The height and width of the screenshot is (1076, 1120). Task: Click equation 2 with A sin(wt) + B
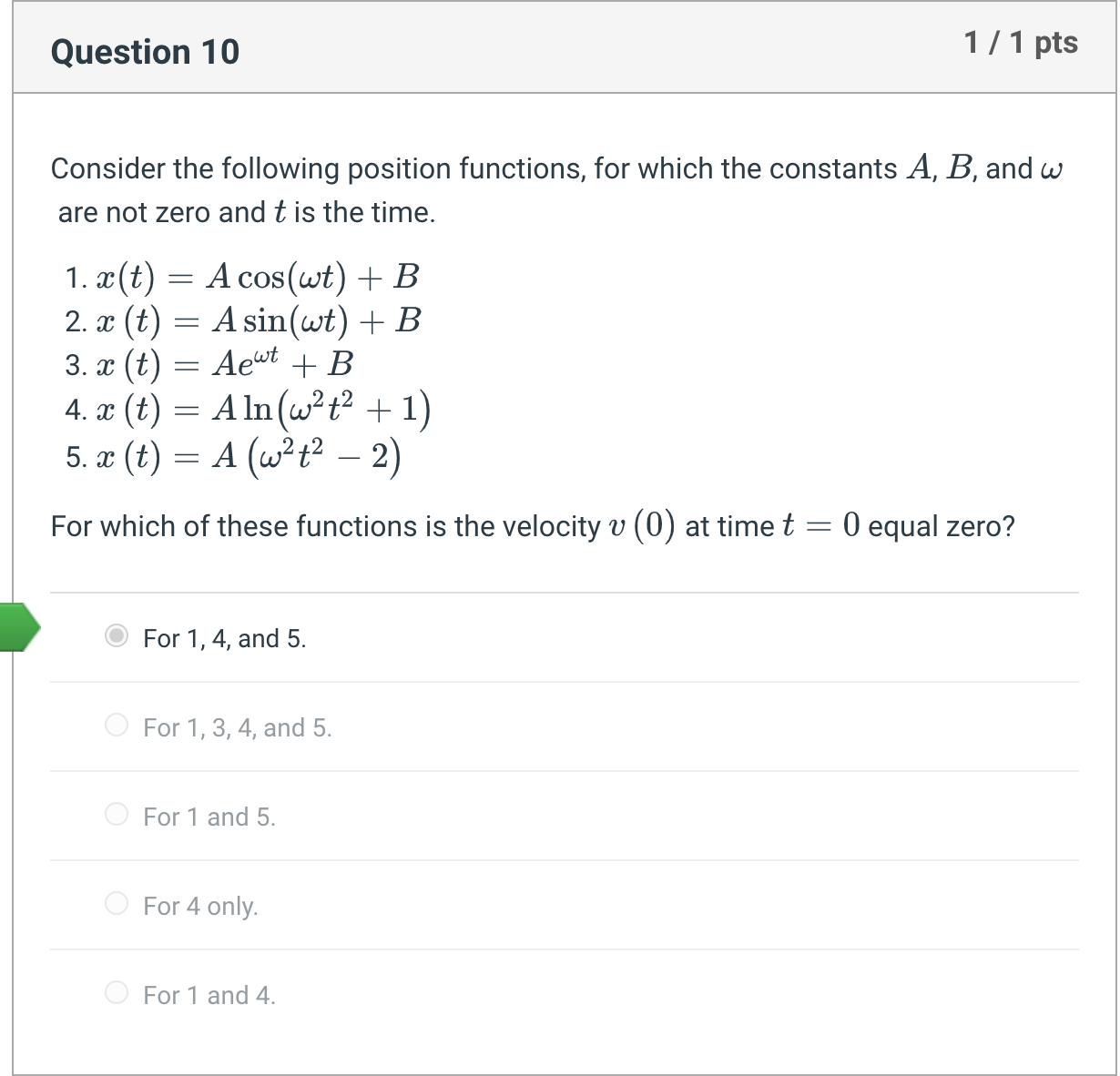point(242,320)
